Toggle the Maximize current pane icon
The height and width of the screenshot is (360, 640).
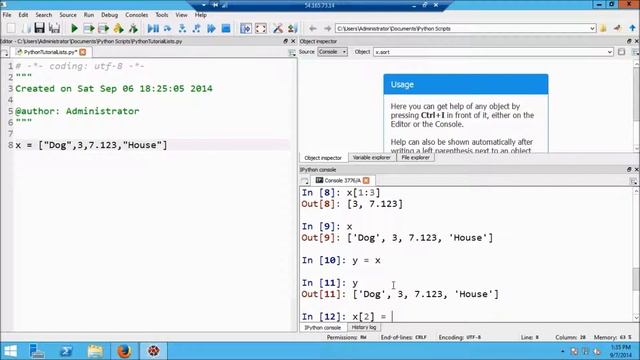246,28
